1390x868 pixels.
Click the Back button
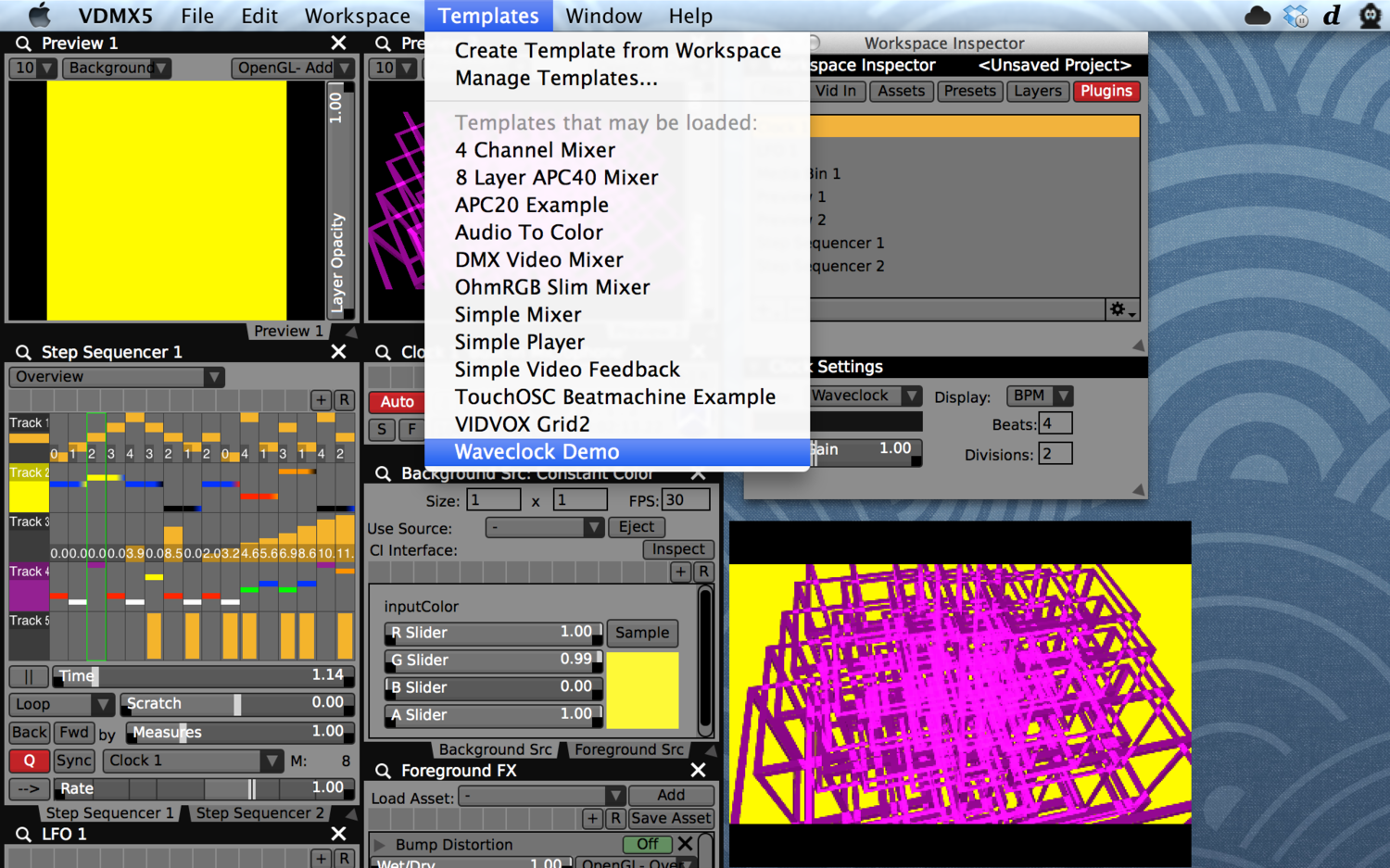click(29, 733)
